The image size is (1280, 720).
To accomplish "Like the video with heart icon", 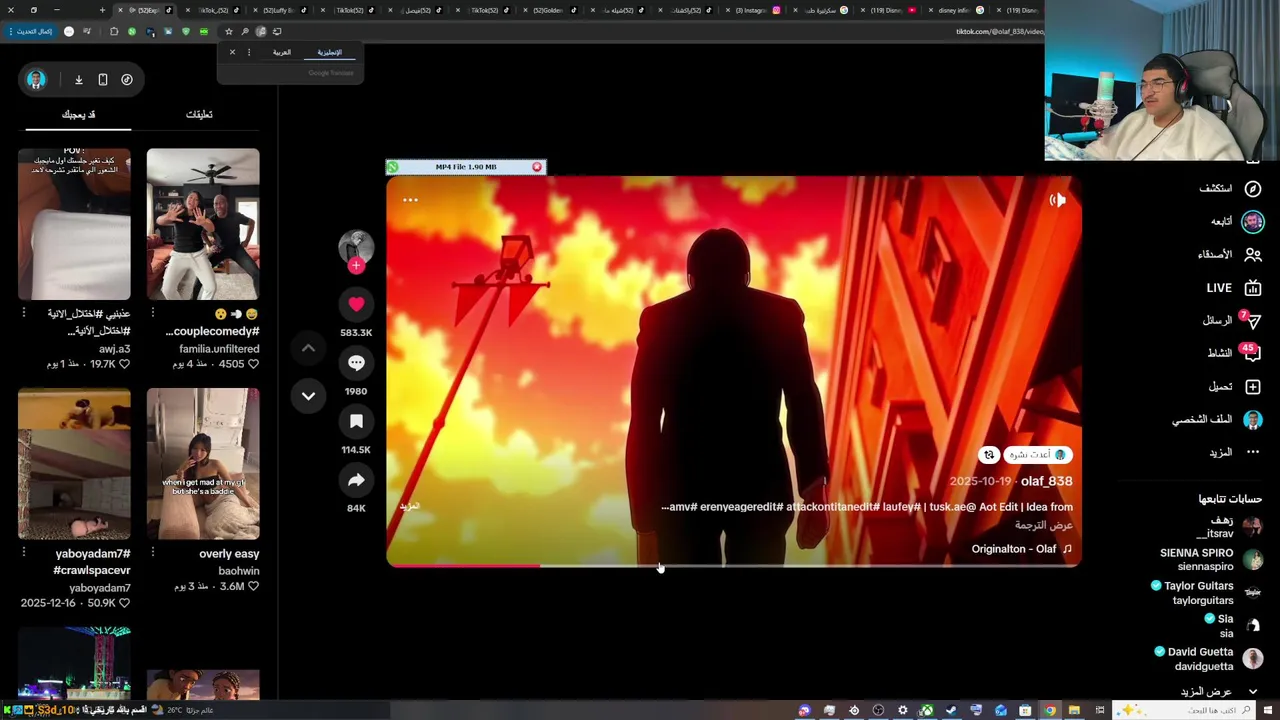I will point(356,304).
